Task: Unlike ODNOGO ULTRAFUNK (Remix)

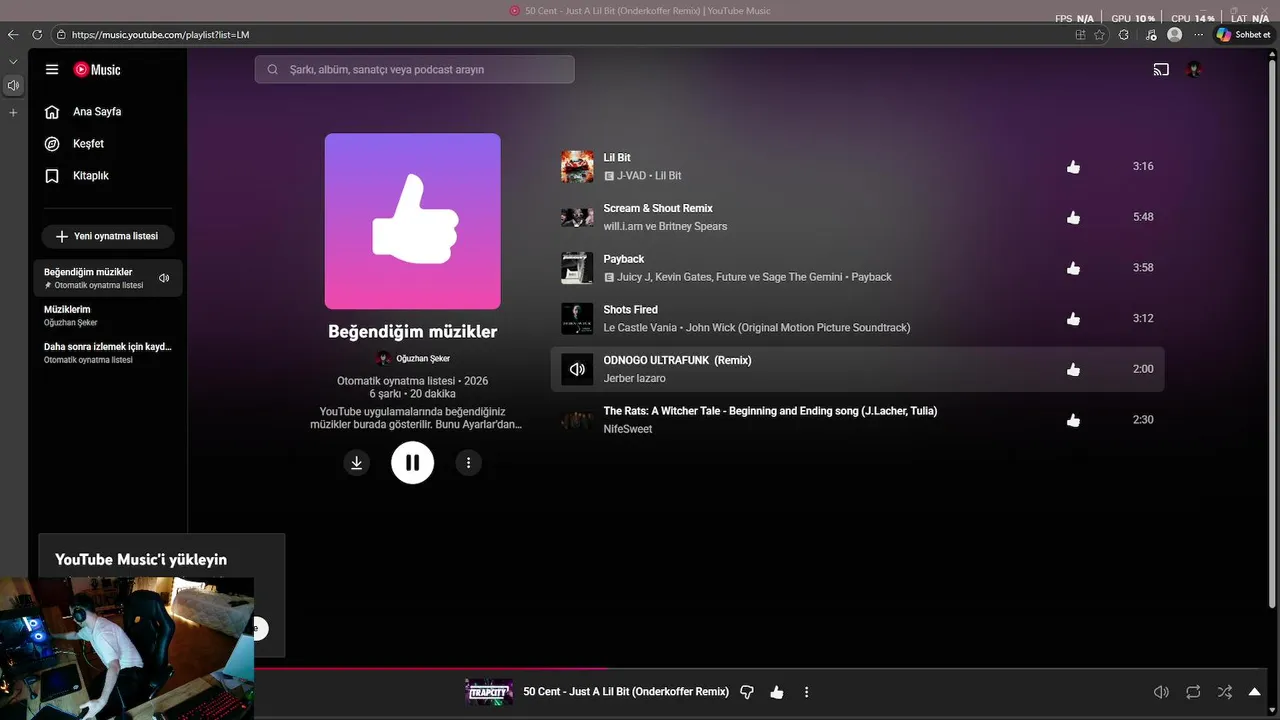Action: tap(1073, 369)
